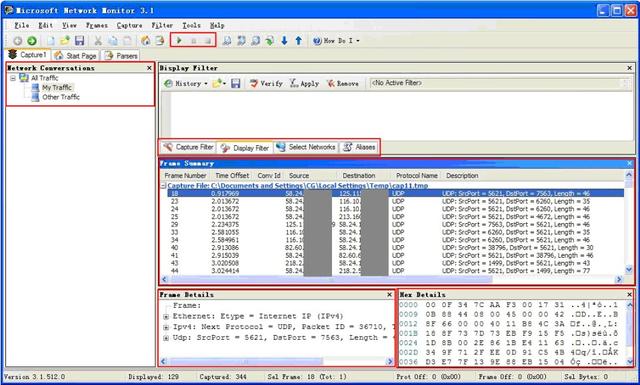Apply the display filter

[304, 83]
